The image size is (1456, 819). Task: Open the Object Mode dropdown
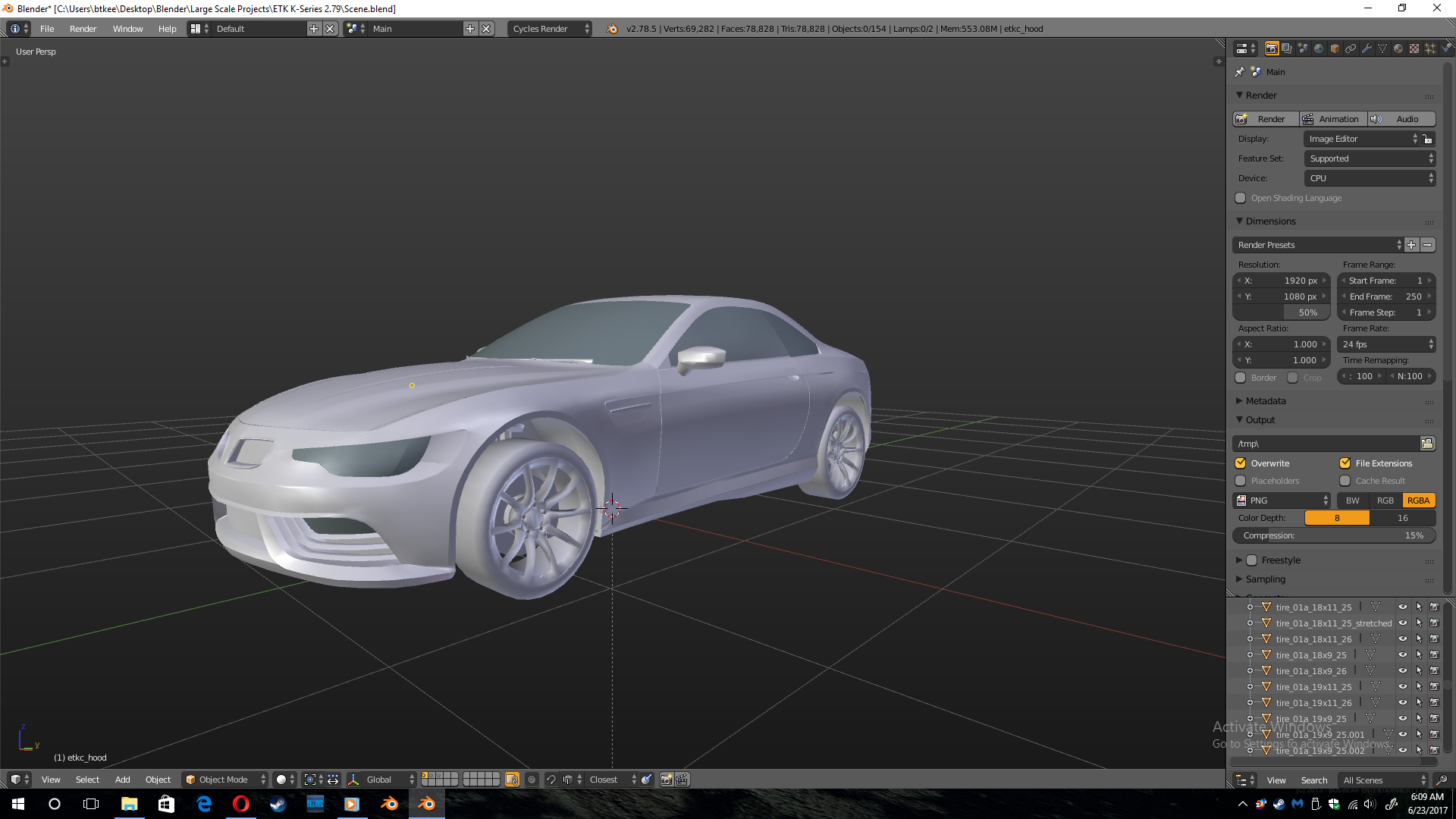tap(225, 780)
